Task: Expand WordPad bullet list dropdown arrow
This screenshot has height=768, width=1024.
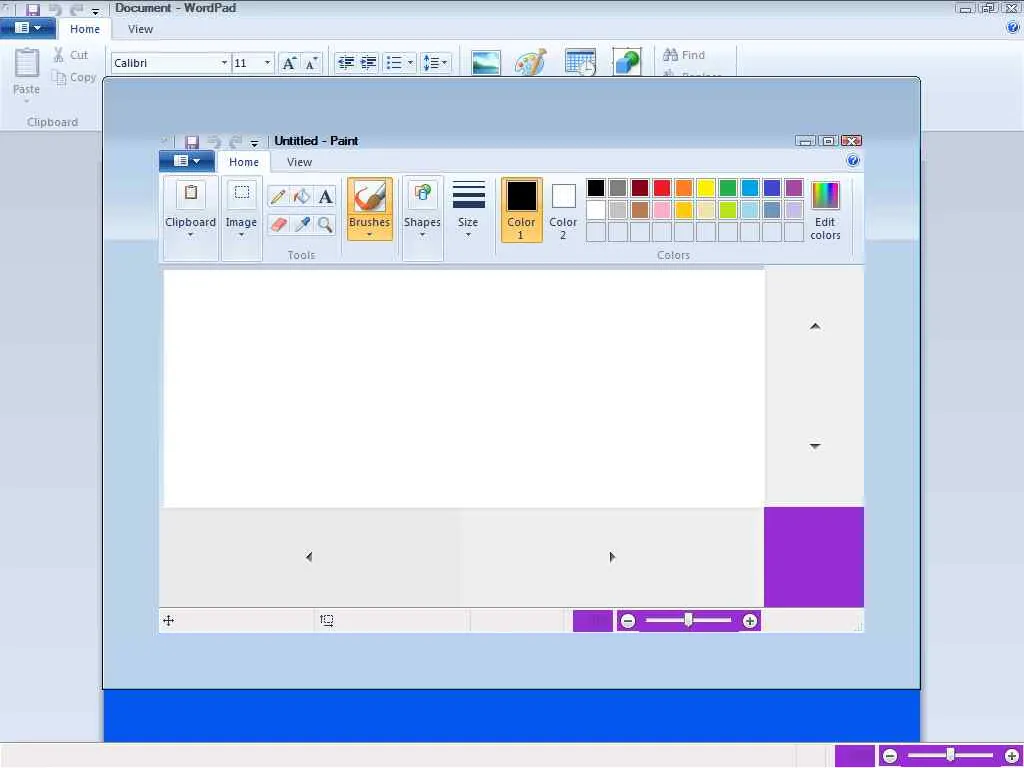Action: pos(410,63)
